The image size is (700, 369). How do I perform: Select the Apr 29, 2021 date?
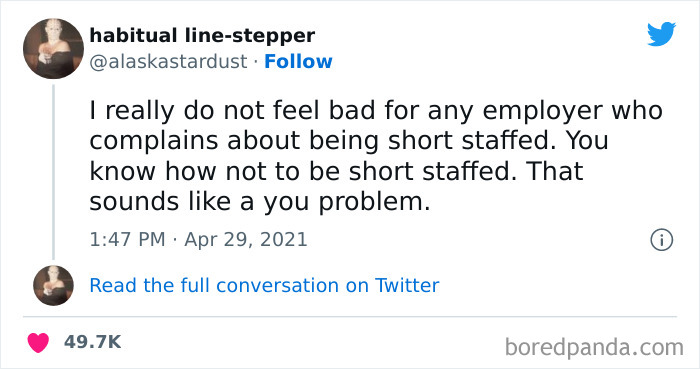246,240
